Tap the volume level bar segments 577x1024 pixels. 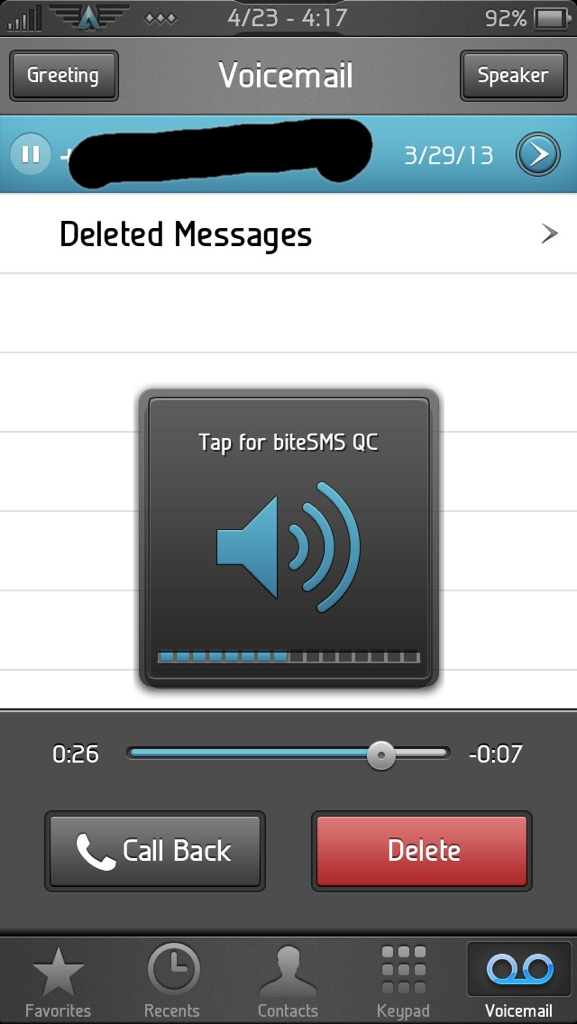tap(288, 656)
